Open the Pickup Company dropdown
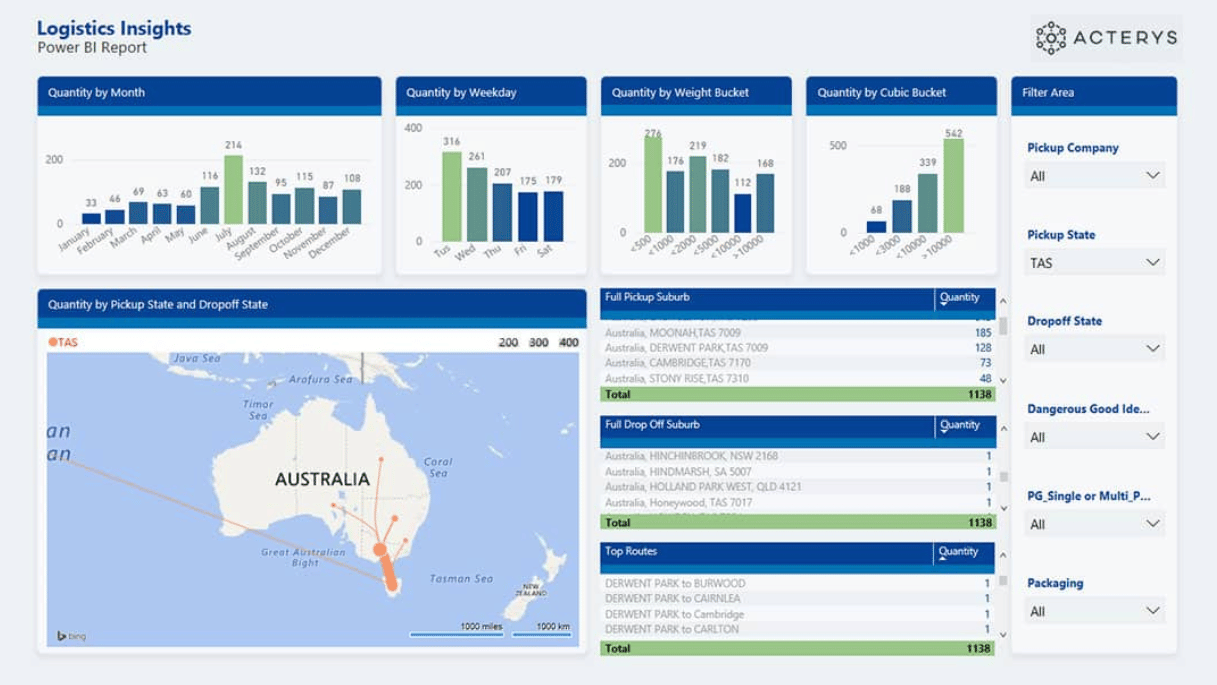Image resolution: width=1217 pixels, height=685 pixels. [x=1094, y=175]
